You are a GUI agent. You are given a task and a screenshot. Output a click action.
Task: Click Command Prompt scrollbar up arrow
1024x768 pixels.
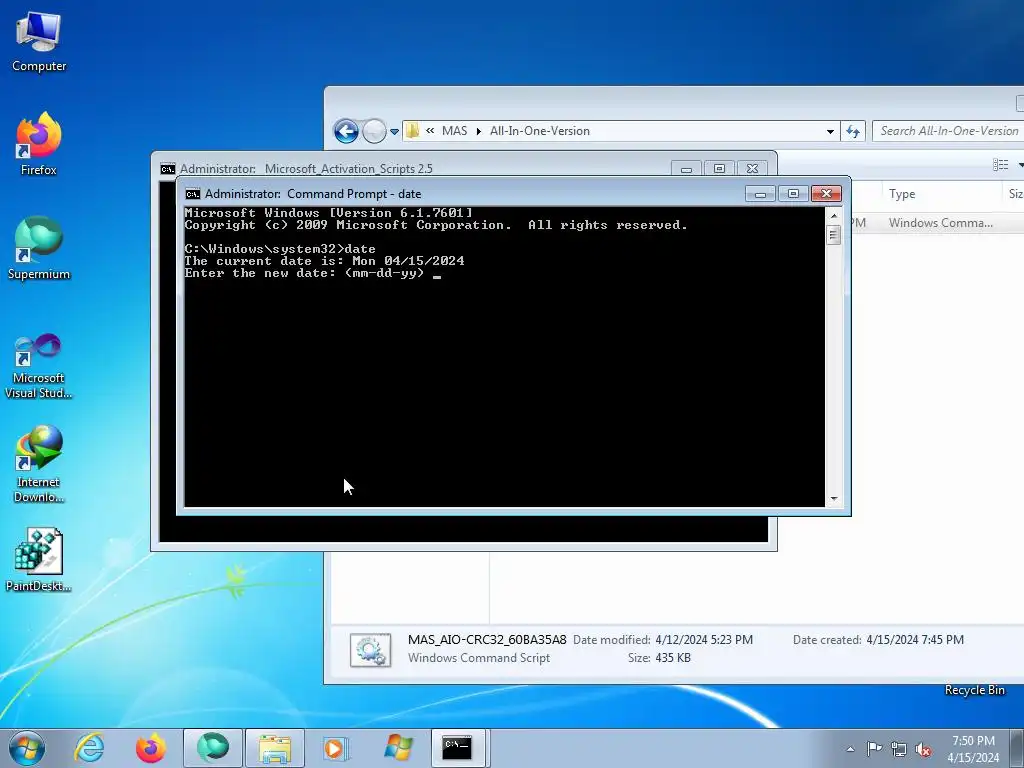(833, 216)
